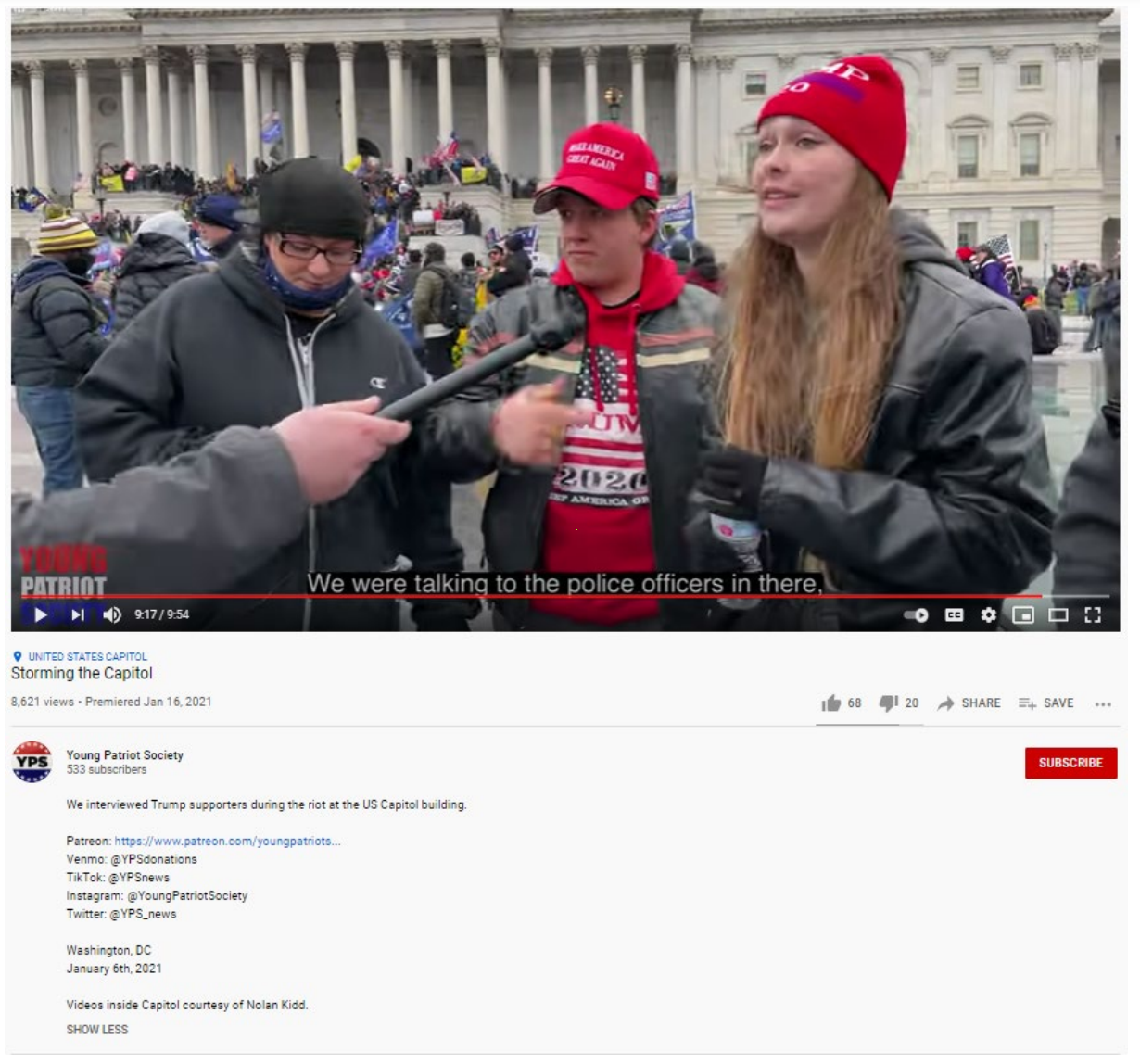
Task: Click the Twitter handle line
Action: pos(121,914)
